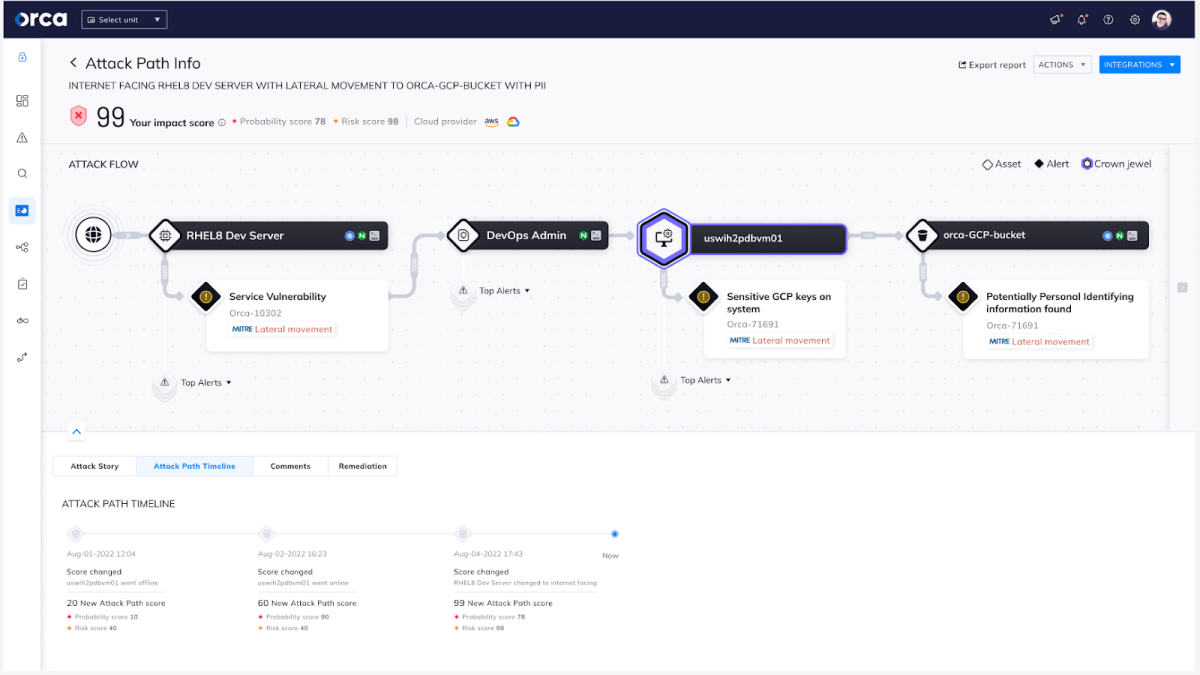The height and width of the screenshot is (675, 1200).
Task: Expand Top Alerts under RHEL8 Dev Server
Action: (x=205, y=383)
